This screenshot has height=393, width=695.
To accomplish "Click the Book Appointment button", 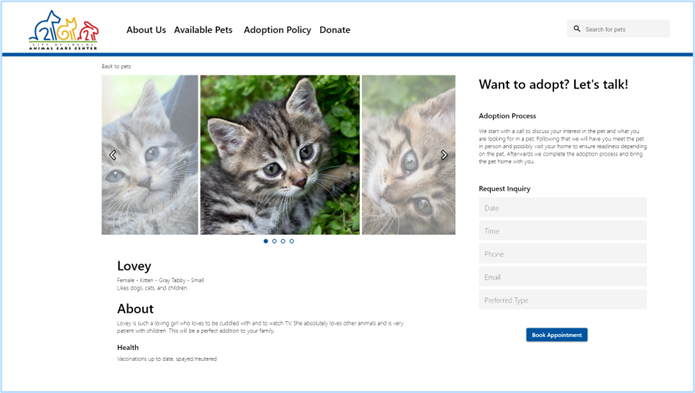I will [557, 335].
